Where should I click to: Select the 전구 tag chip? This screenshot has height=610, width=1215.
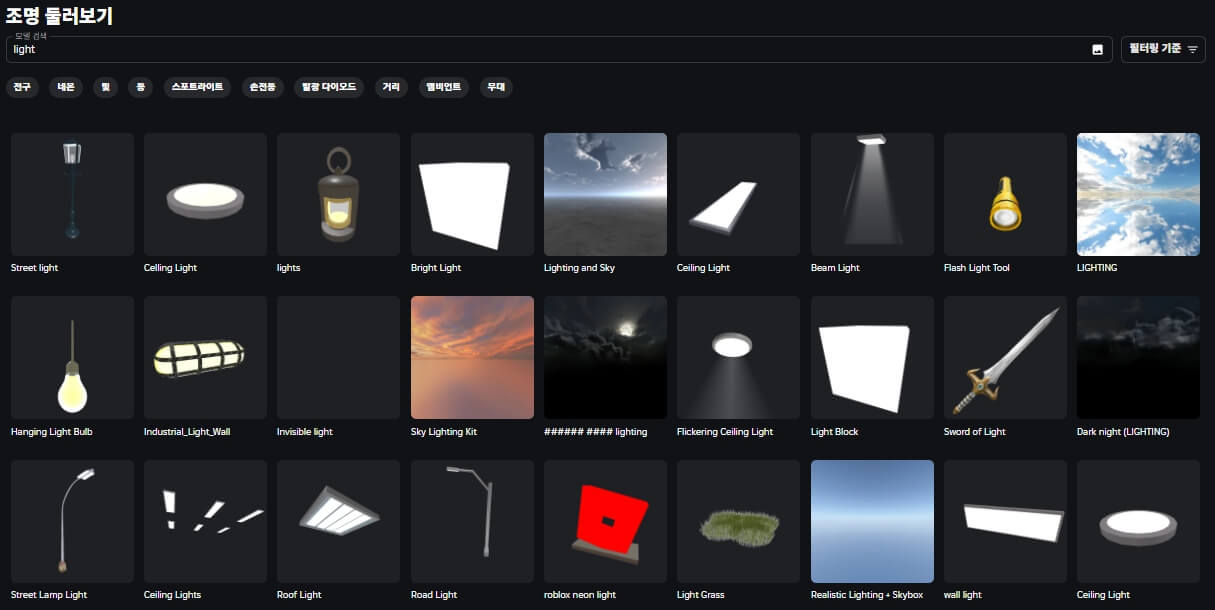point(22,87)
